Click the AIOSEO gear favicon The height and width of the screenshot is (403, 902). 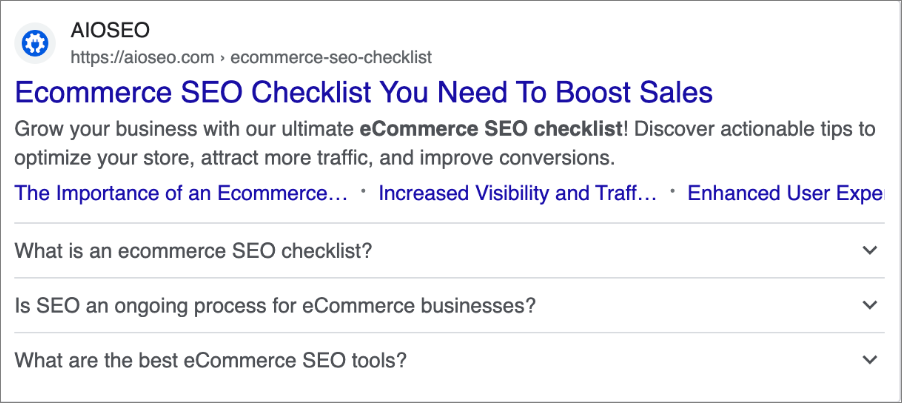(x=35, y=43)
